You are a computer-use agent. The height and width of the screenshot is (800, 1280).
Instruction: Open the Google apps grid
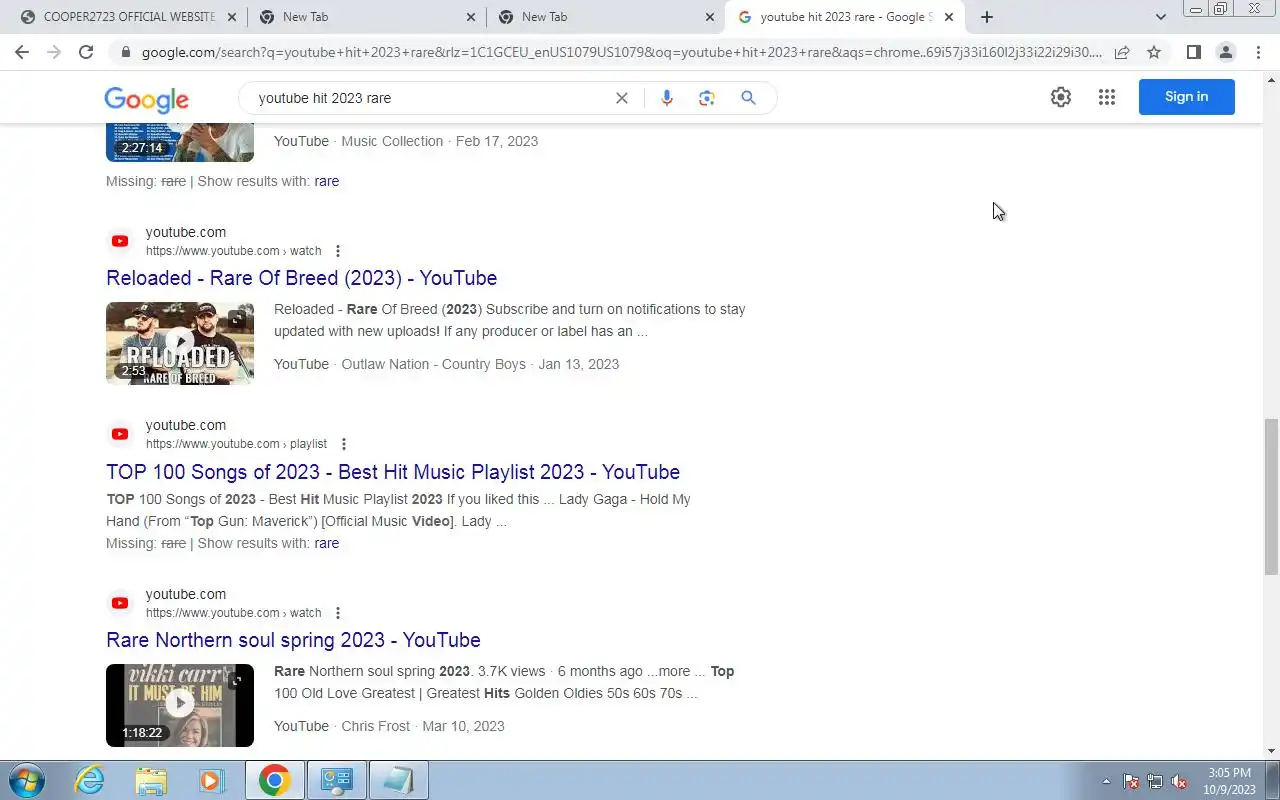pos(1107,97)
